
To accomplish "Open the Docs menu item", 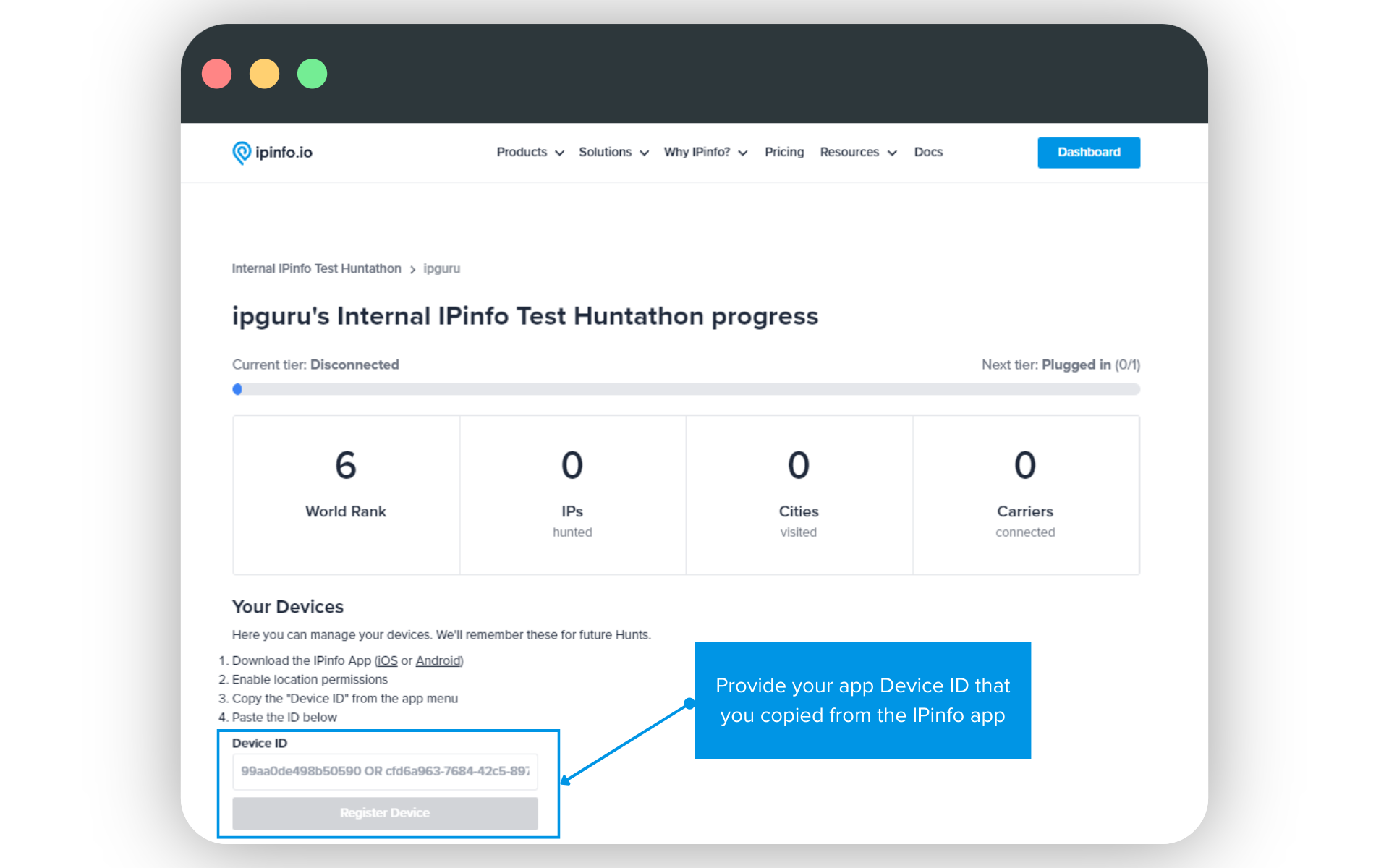I will (x=927, y=152).
